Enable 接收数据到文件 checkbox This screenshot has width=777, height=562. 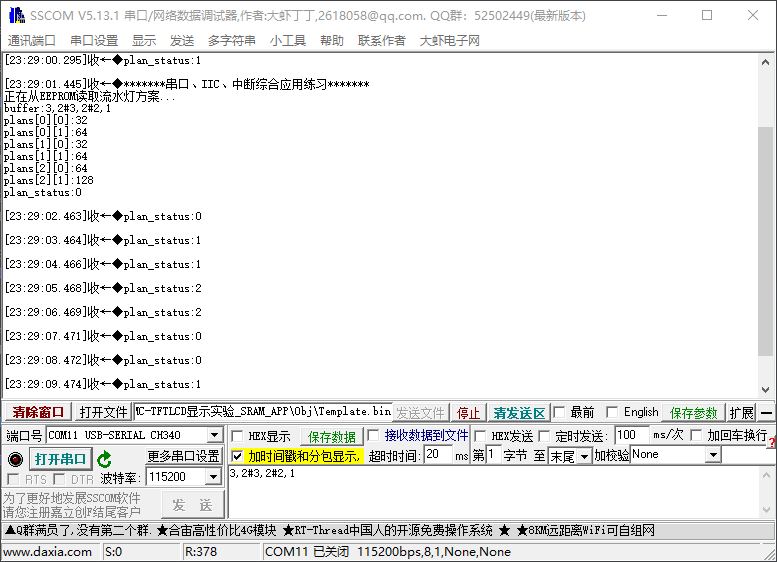tap(373, 436)
